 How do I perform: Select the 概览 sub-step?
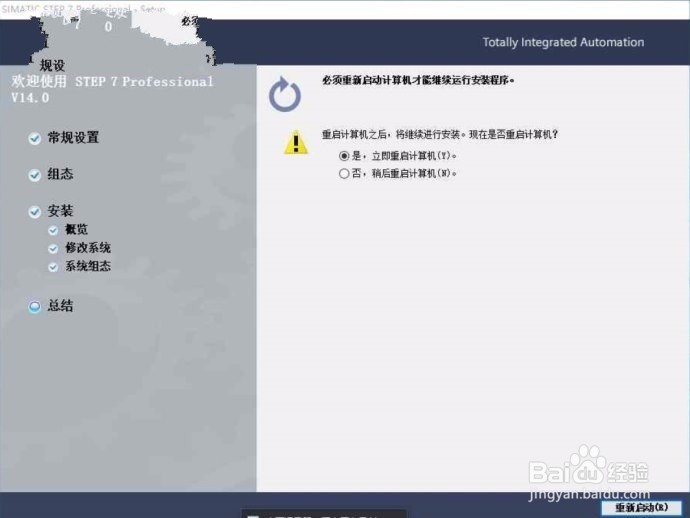(x=77, y=229)
